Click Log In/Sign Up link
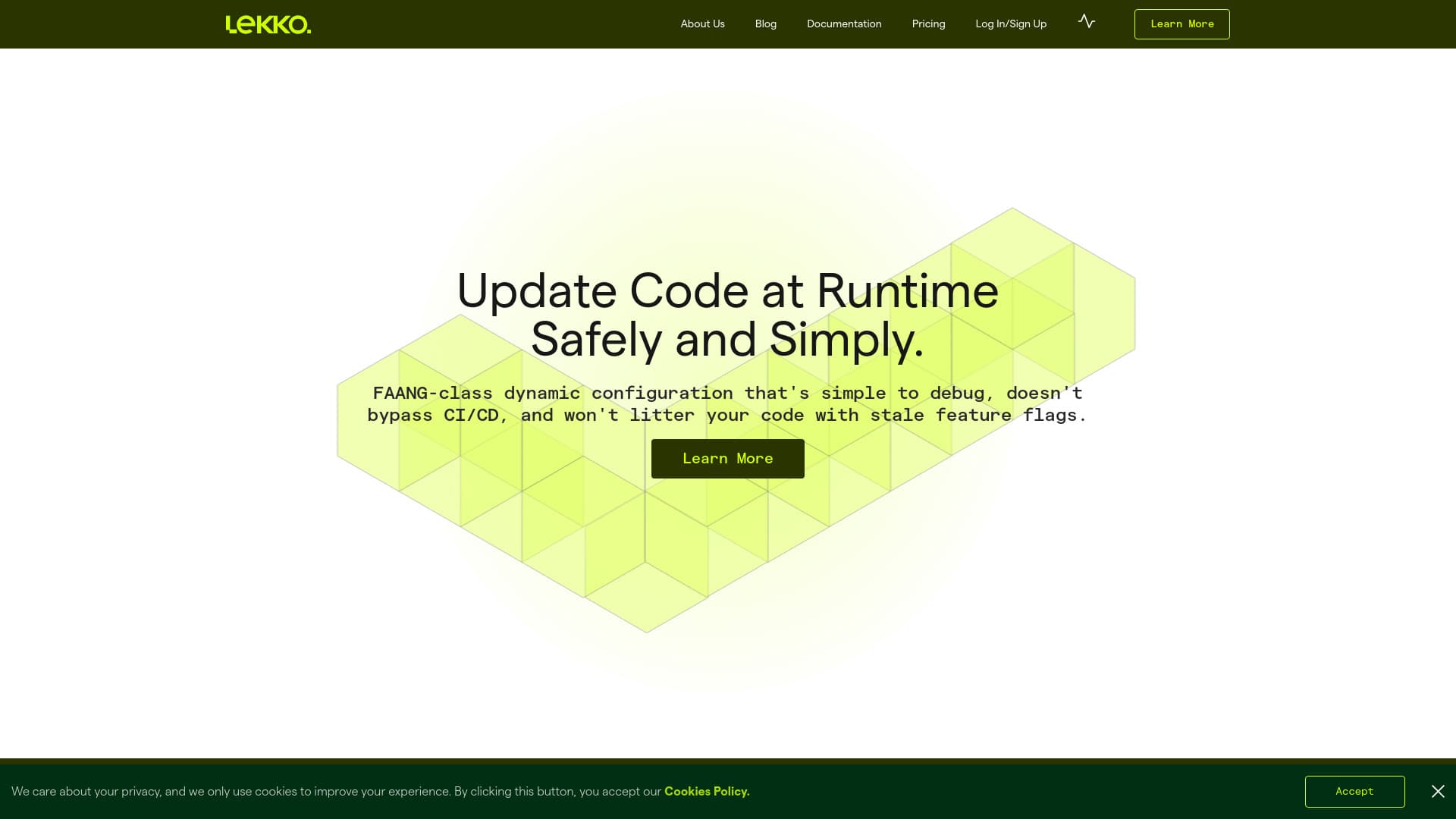 [x=1011, y=24]
